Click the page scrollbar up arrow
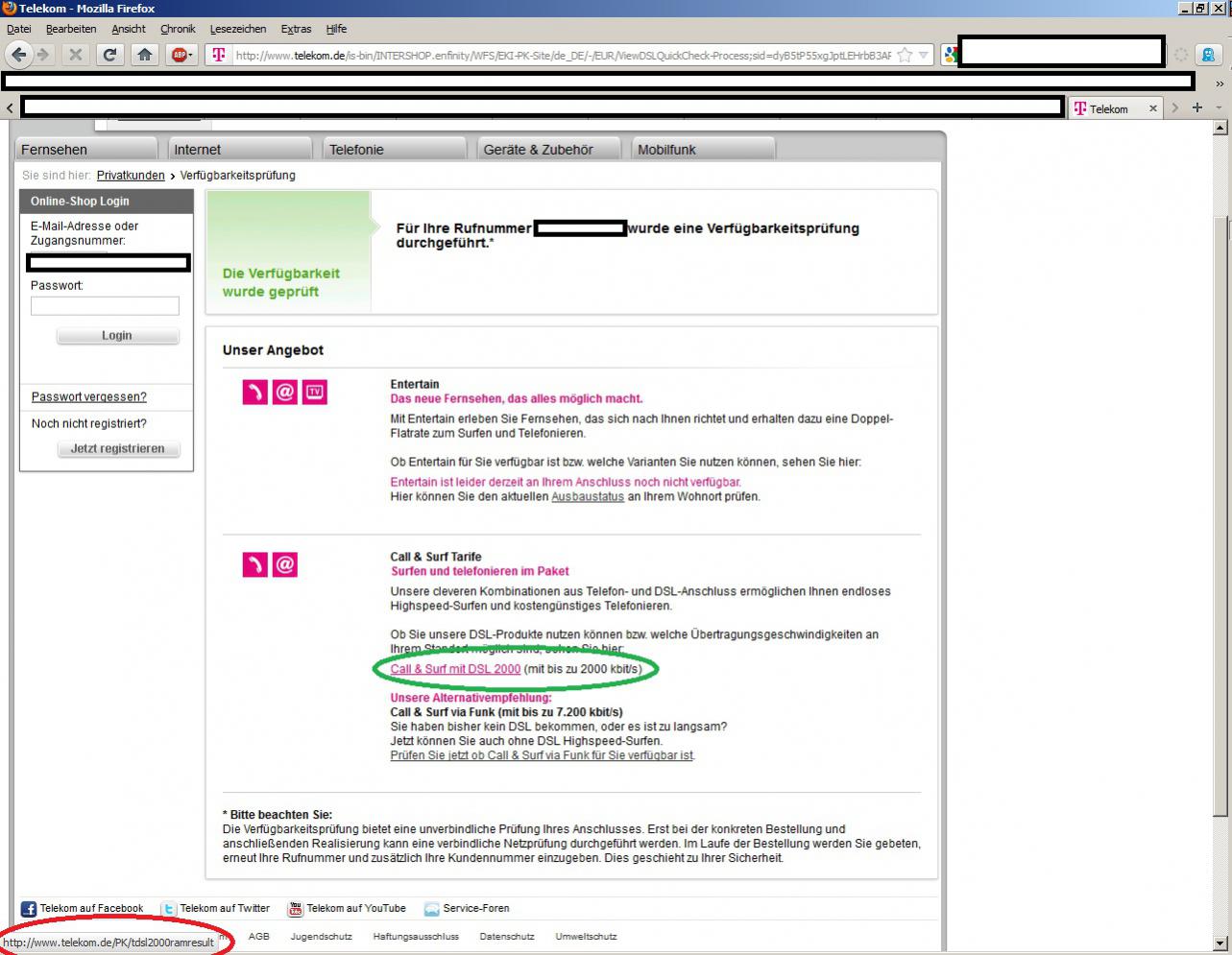 tap(1221, 127)
